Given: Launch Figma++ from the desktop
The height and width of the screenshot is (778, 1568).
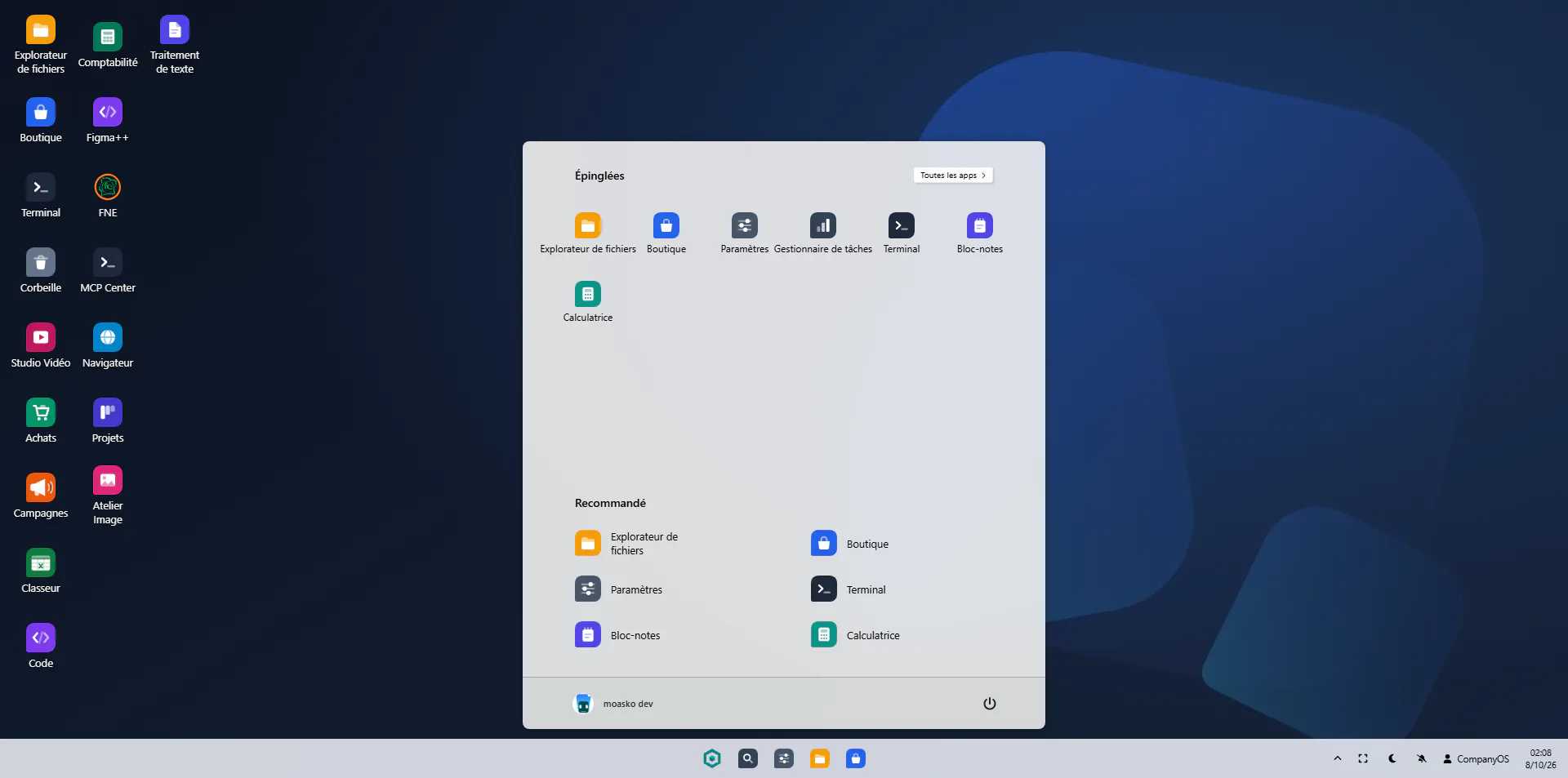Looking at the screenshot, I should click(107, 121).
